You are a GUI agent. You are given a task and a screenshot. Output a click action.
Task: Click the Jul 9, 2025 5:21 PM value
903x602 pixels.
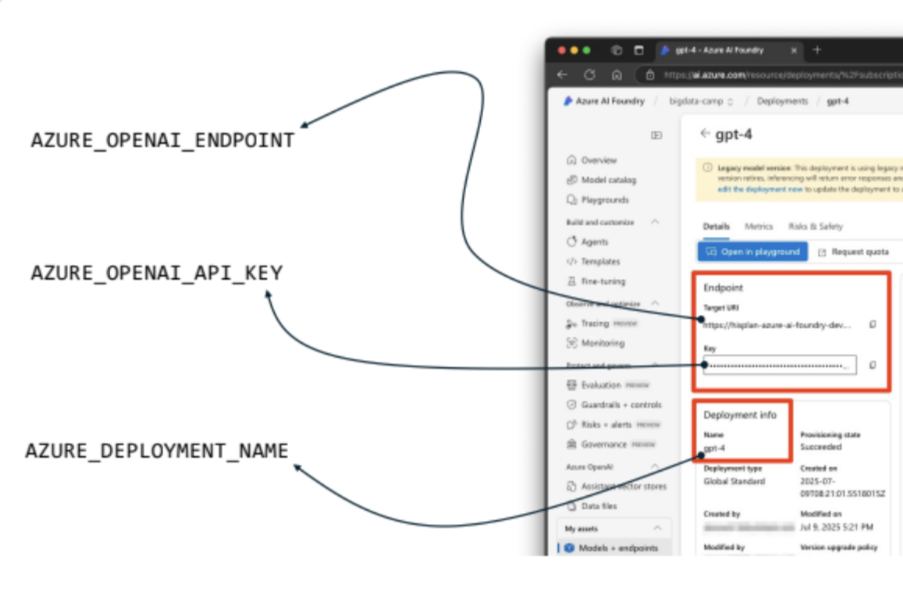click(836, 527)
